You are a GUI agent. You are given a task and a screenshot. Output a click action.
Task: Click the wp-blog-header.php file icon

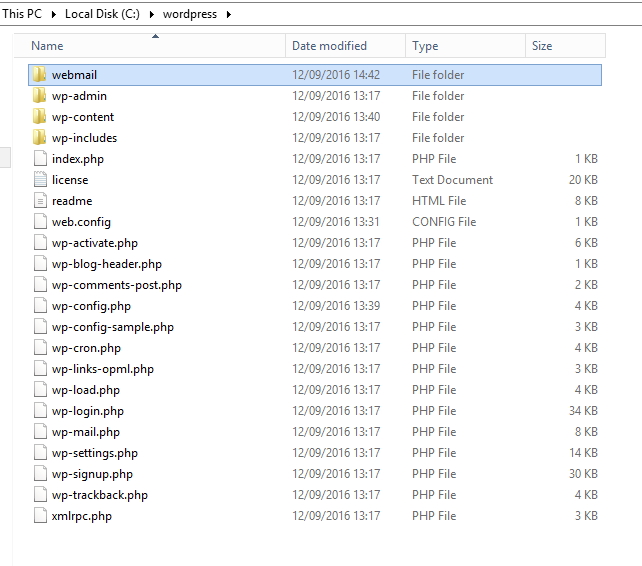click(40, 264)
